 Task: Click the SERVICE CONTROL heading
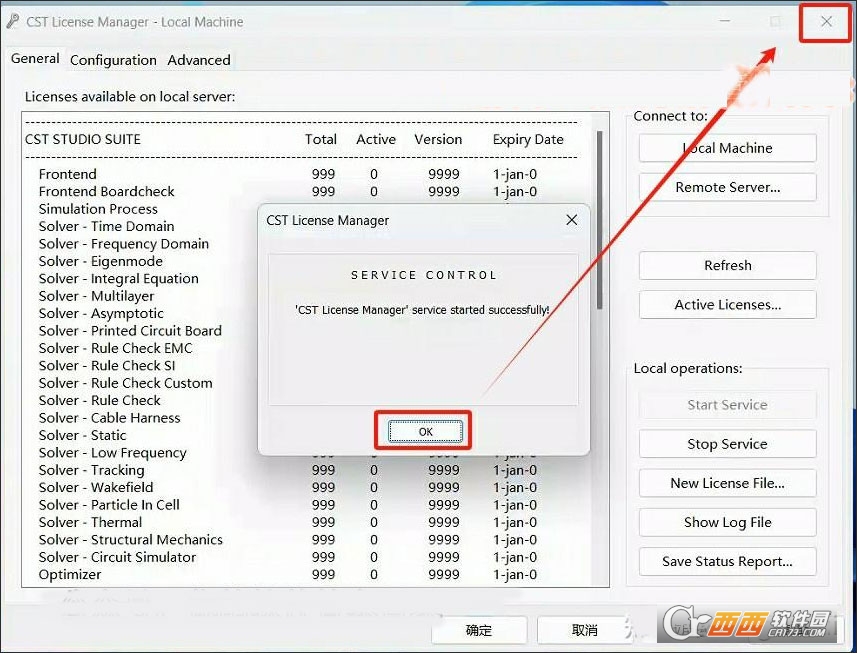pyautogui.click(x=424, y=275)
